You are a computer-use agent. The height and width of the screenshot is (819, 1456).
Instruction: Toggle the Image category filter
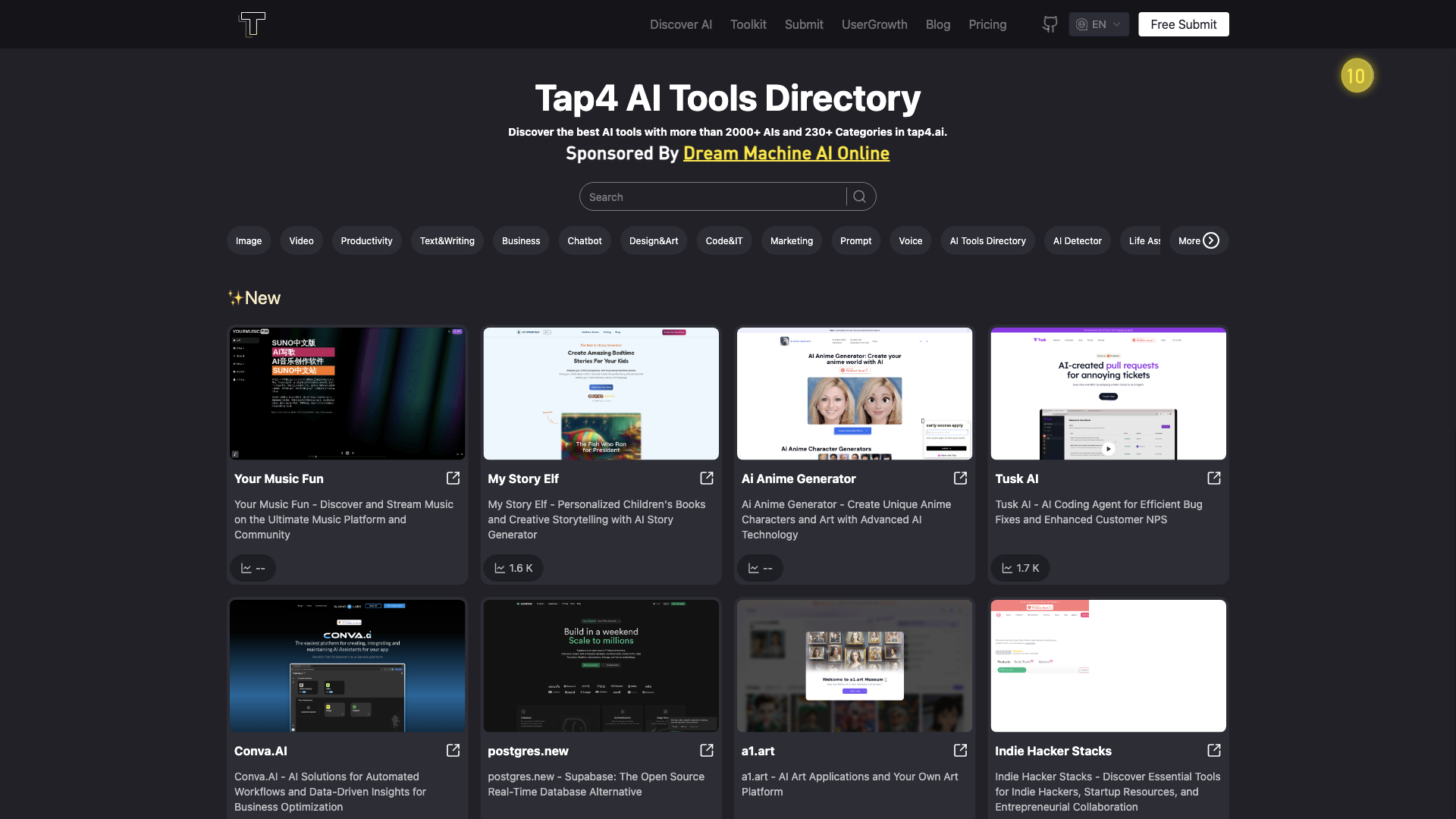click(248, 241)
